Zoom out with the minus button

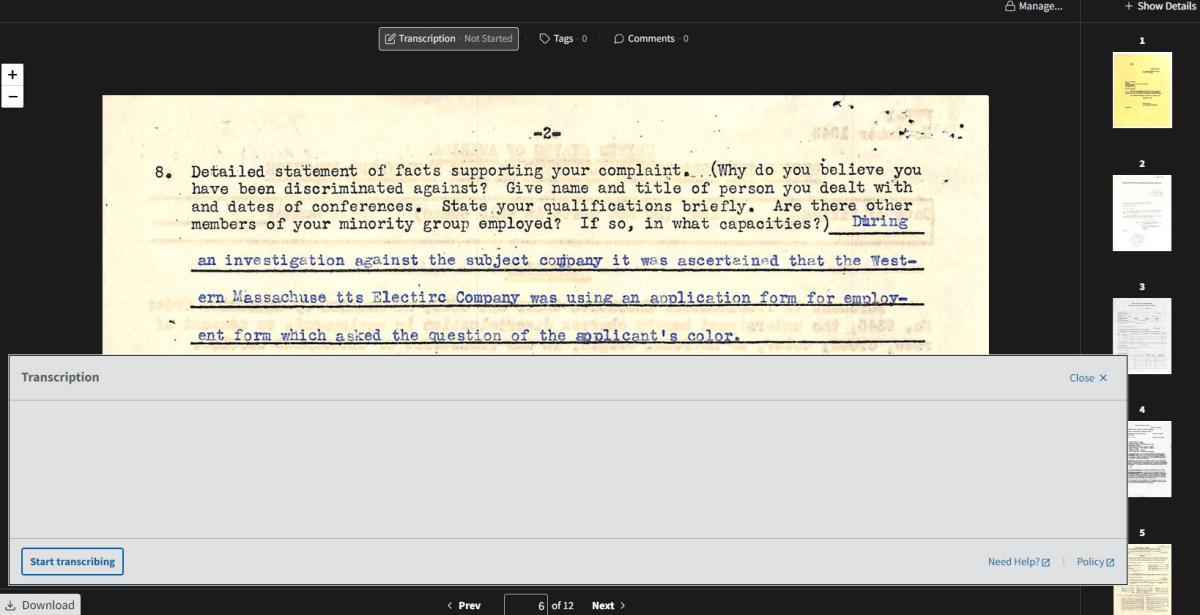click(x=12, y=97)
